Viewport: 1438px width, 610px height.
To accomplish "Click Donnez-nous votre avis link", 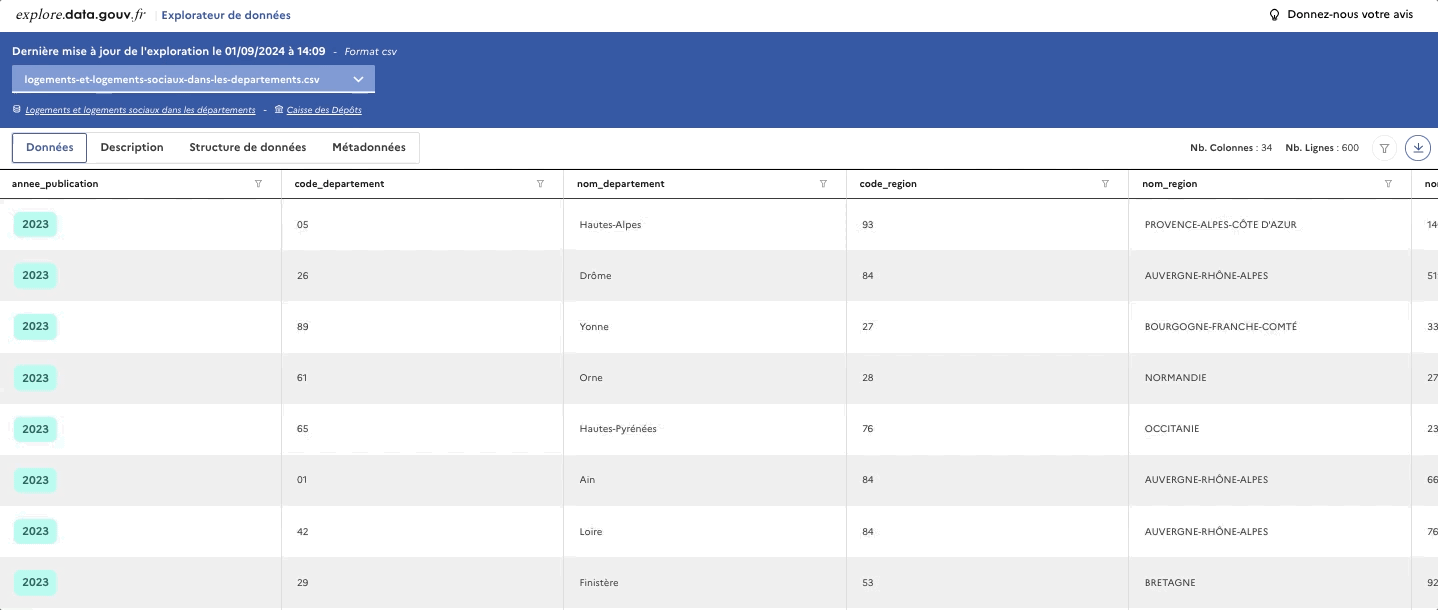I will [x=1350, y=15].
